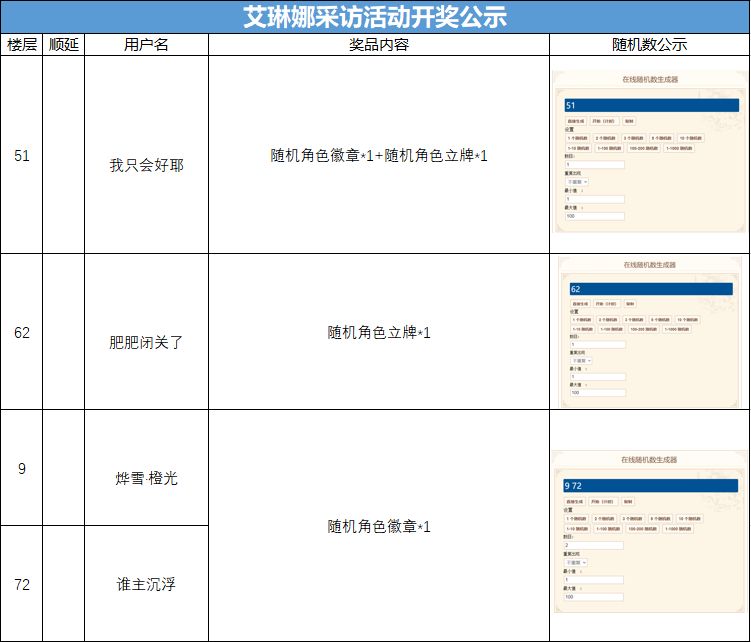Click the prize cell 随机角色立牌*1
This screenshot has width=751, height=642.
379,332
